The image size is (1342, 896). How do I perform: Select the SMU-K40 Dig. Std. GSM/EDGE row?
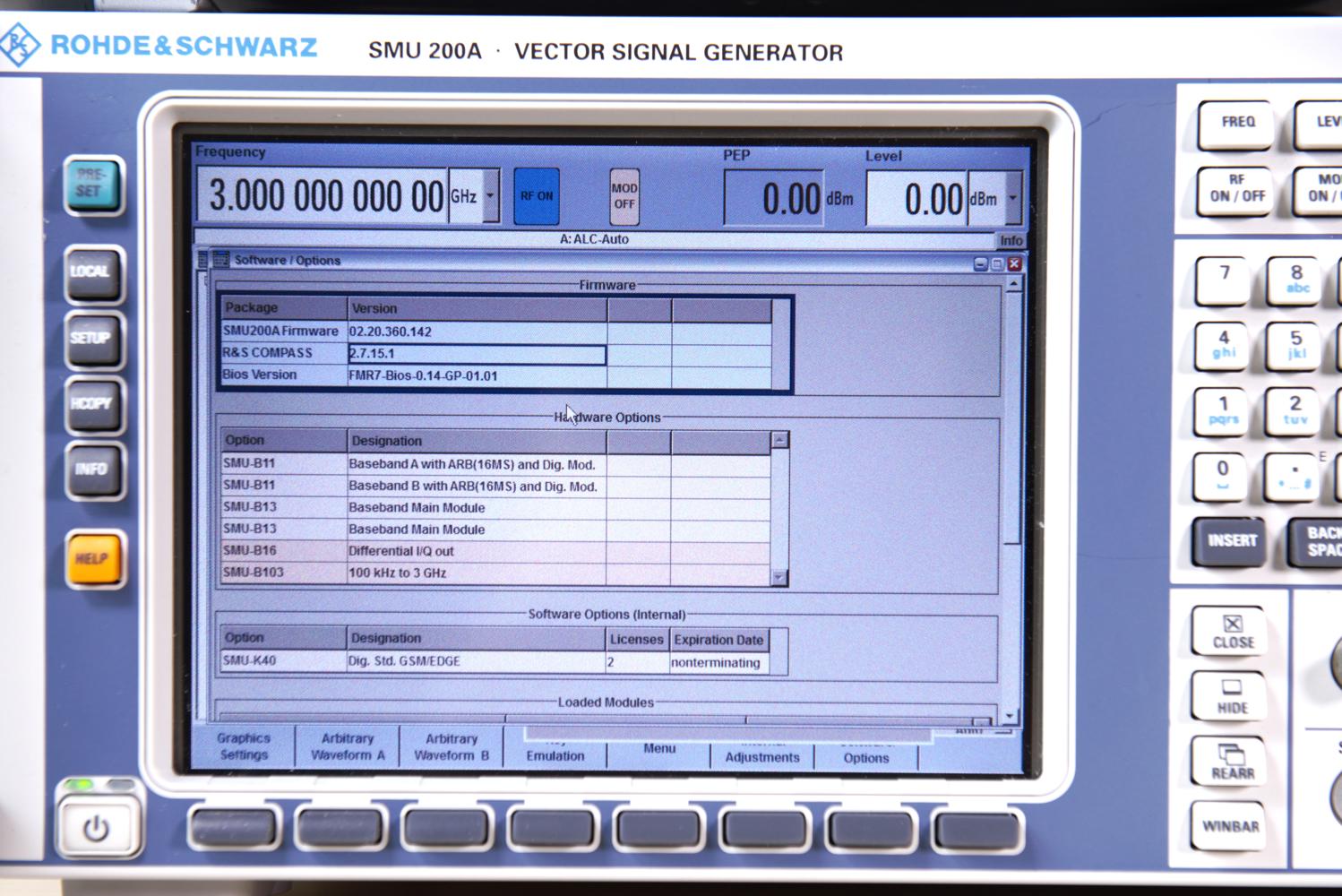(495, 662)
